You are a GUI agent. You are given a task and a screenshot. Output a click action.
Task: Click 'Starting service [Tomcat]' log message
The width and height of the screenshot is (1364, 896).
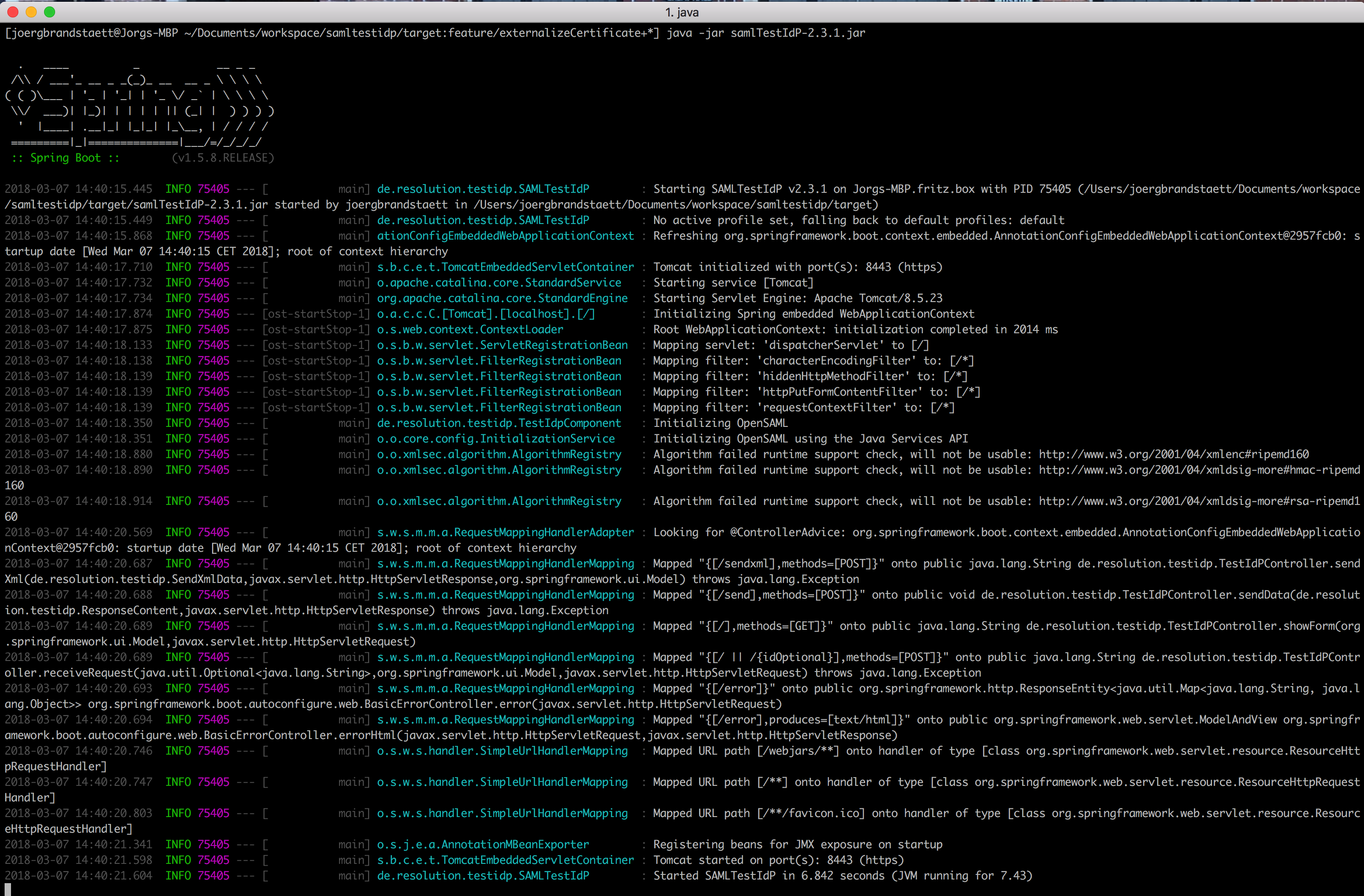coord(733,283)
